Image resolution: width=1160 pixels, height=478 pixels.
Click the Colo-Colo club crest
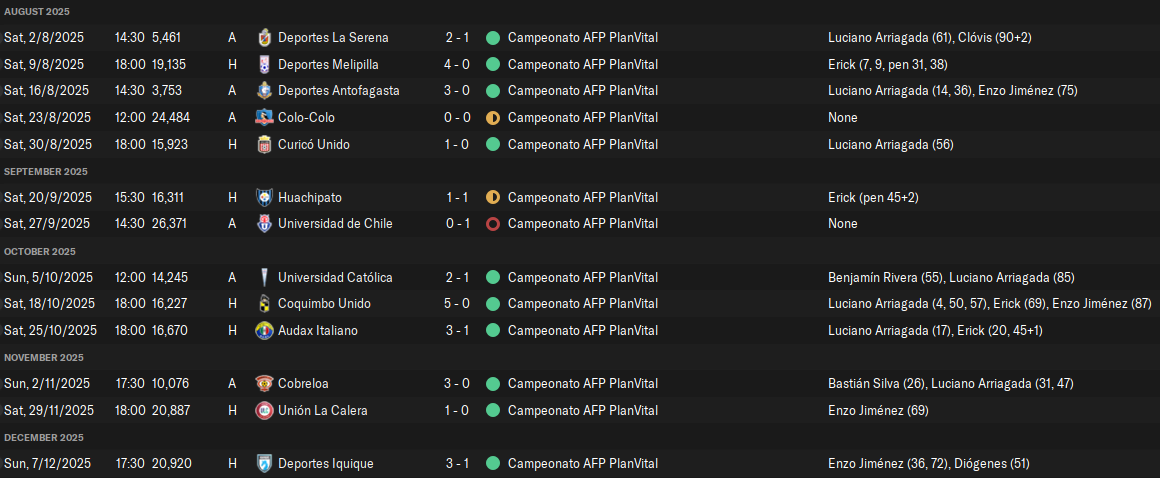[264, 117]
